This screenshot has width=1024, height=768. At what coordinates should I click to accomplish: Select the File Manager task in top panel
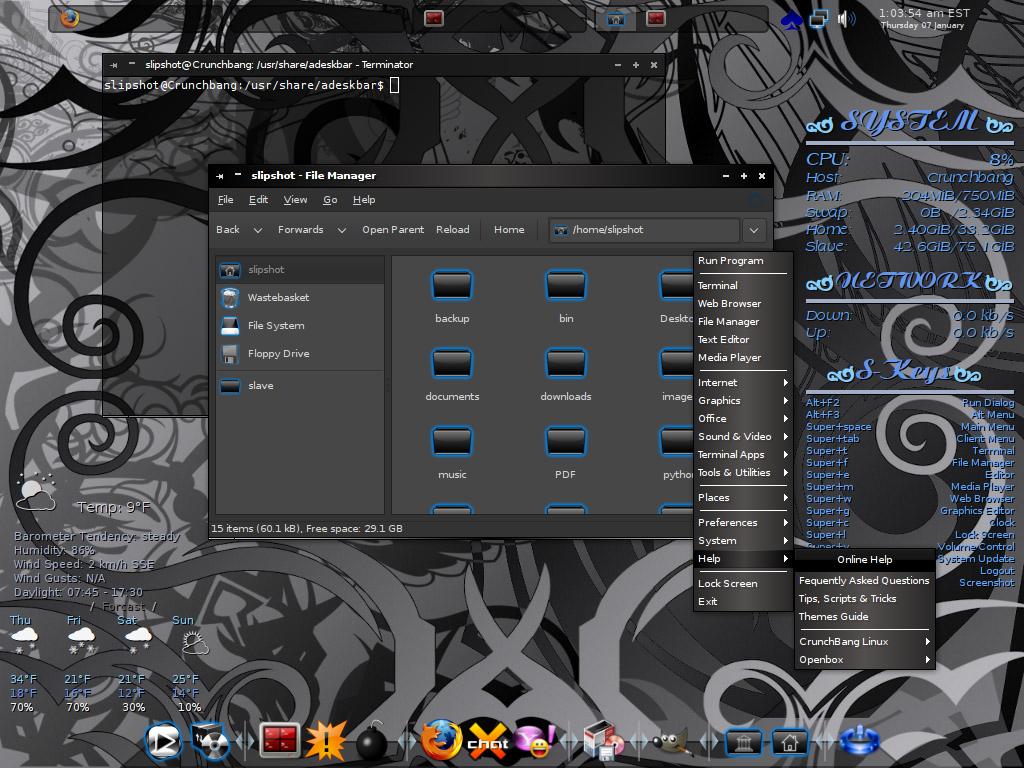pyautogui.click(x=615, y=18)
